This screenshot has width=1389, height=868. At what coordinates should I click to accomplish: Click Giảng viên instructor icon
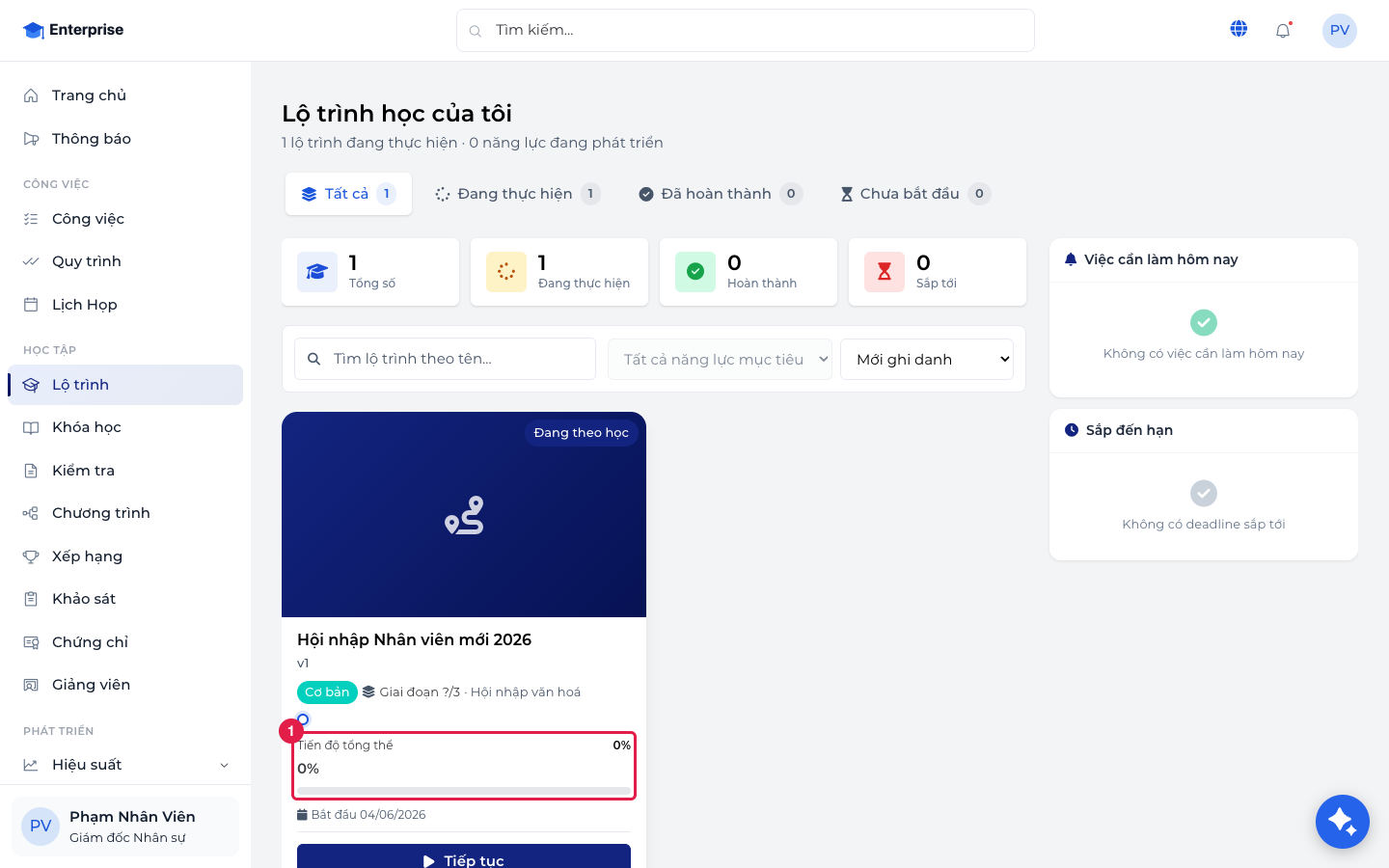[31, 685]
